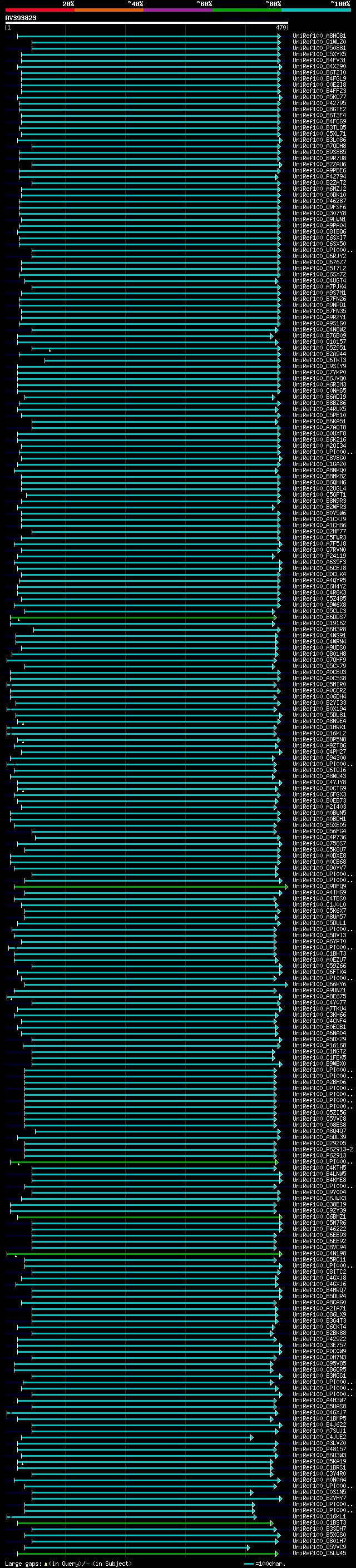The image size is (356, 1568).
Task: Click label UniRef100_Q1HRK1
Action: coord(319,728)
